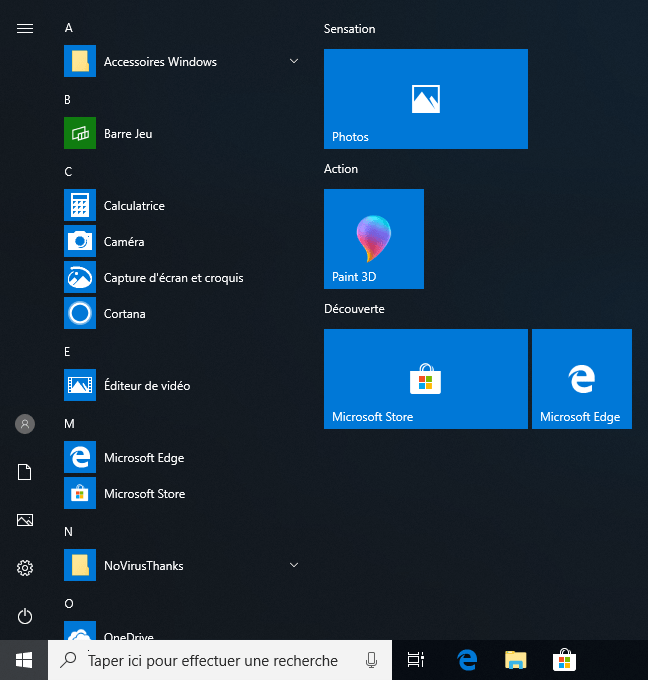The width and height of the screenshot is (648, 680).
Task: Open Microsoft Store icon in the app list
Action: click(80, 493)
